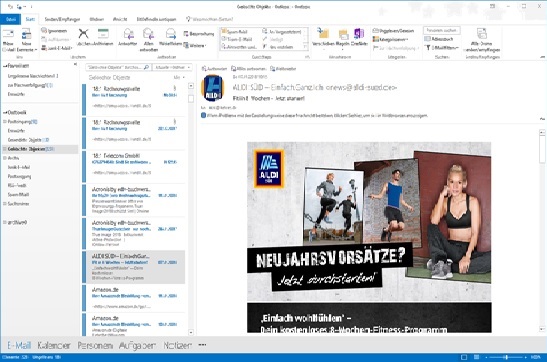This screenshot has height=362, width=547.
Task: Collapse the folder pane with the arrow
Action: (x=75, y=65)
